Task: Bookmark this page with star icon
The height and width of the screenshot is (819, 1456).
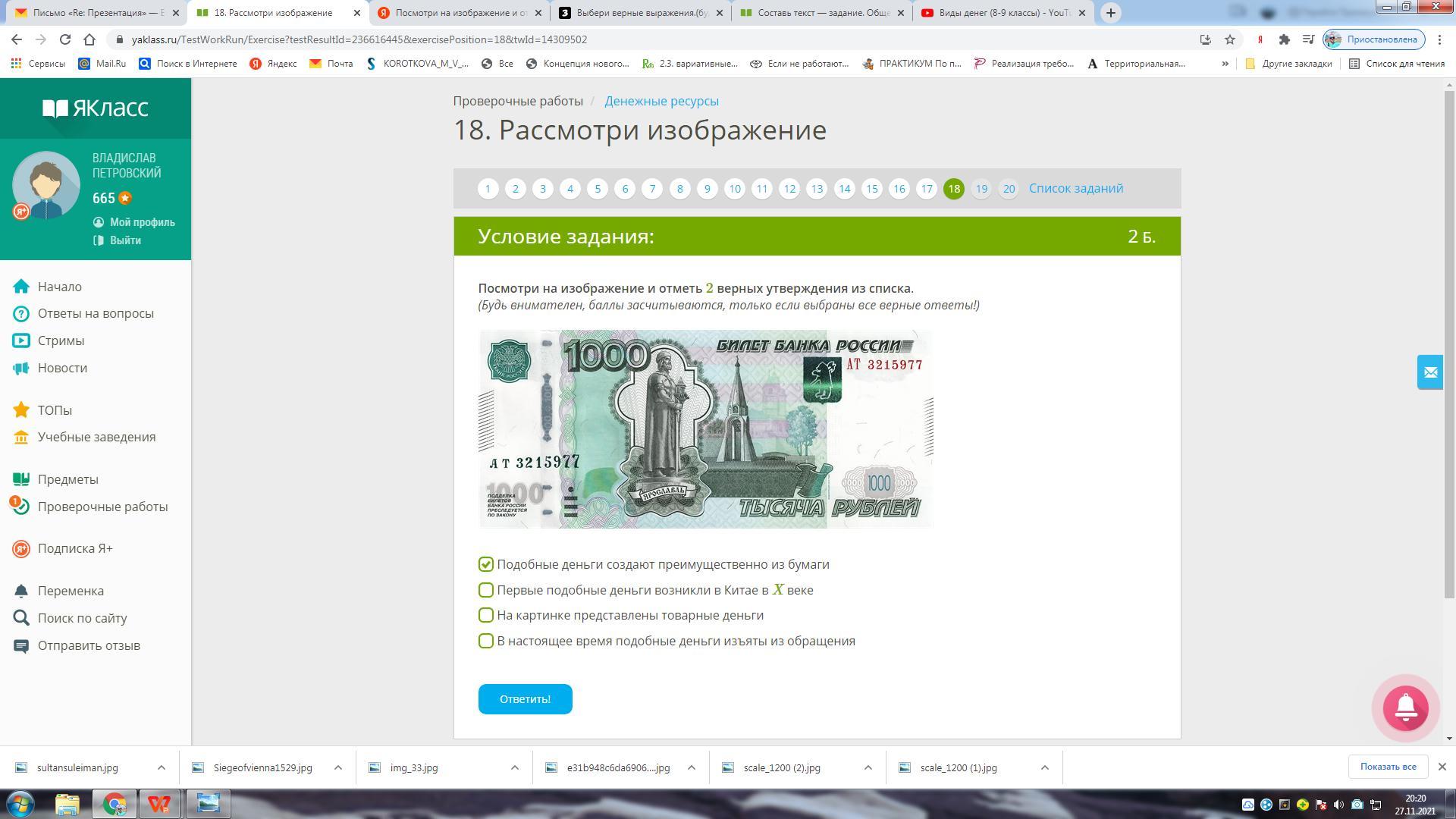Action: click(1230, 39)
